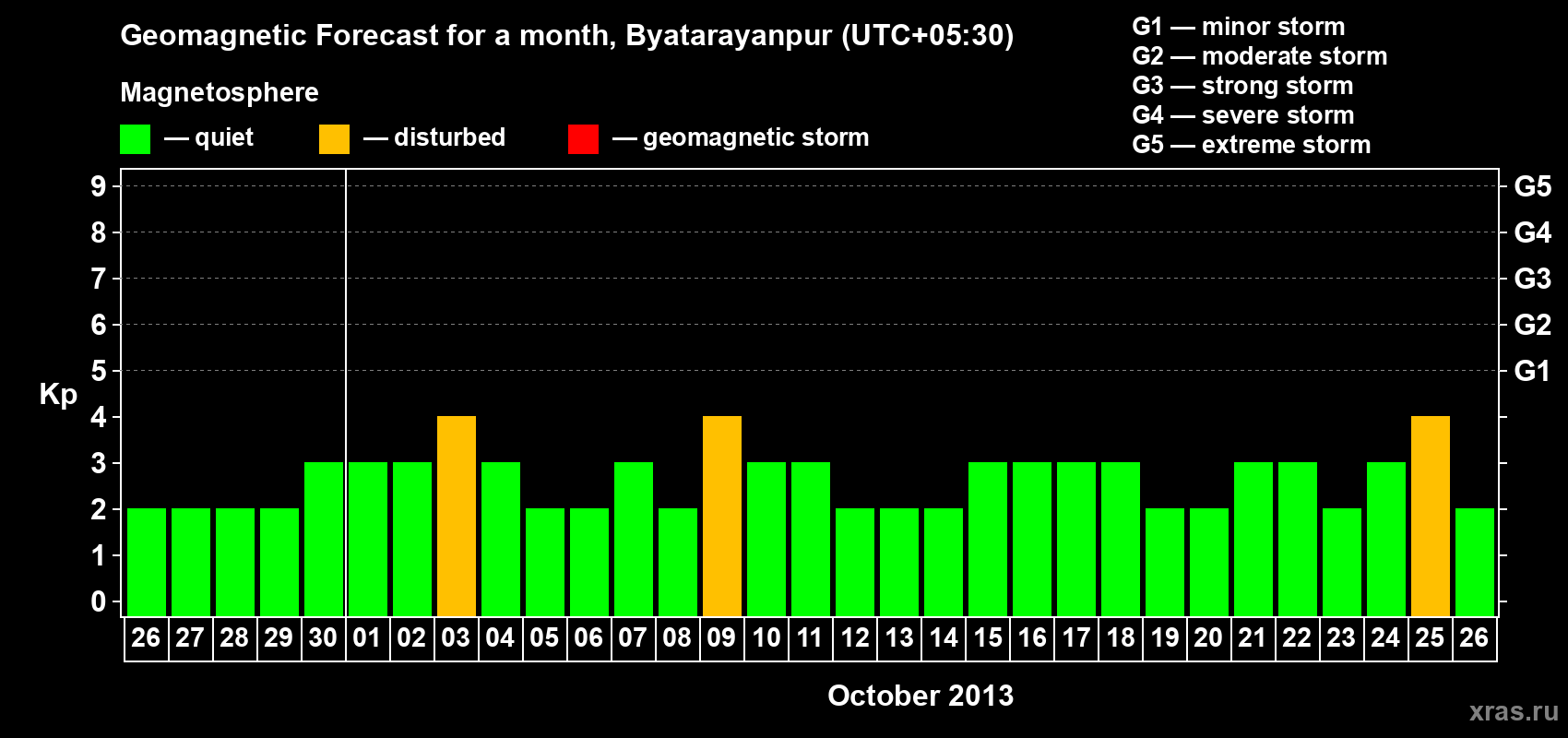Click the 'G1 — minor storm' legend text
The image size is (1568, 738).
[x=1239, y=27]
